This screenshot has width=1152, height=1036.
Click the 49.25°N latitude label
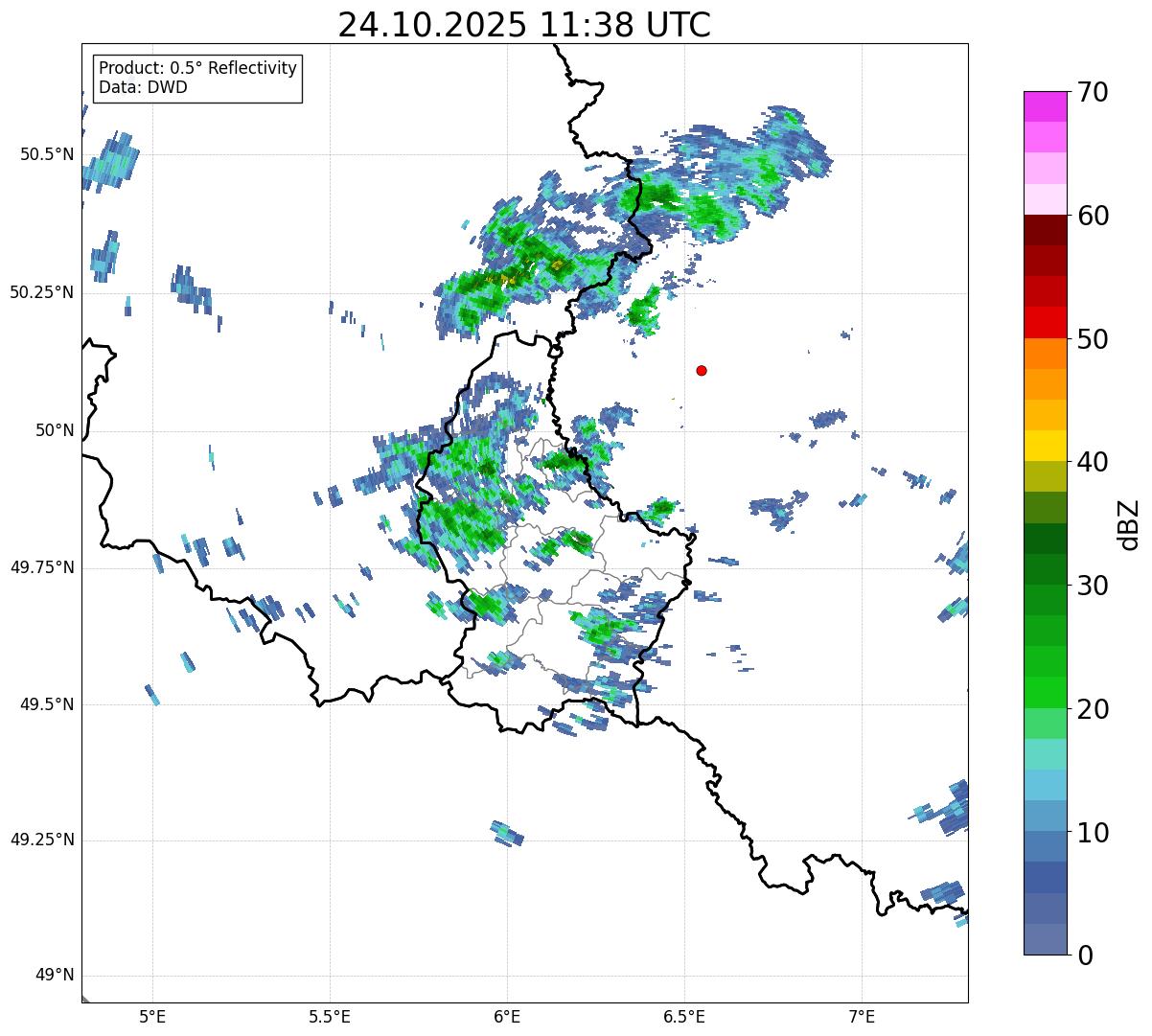coord(42,840)
